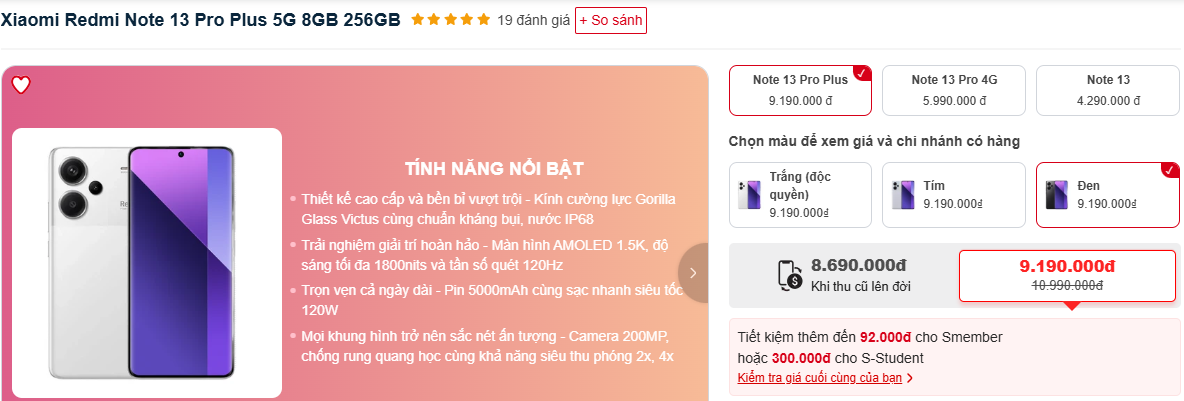The width and height of the screenshot is (1184, 401).
Task: Click the white color phone thumbnail icon
Action: (749, 195)
